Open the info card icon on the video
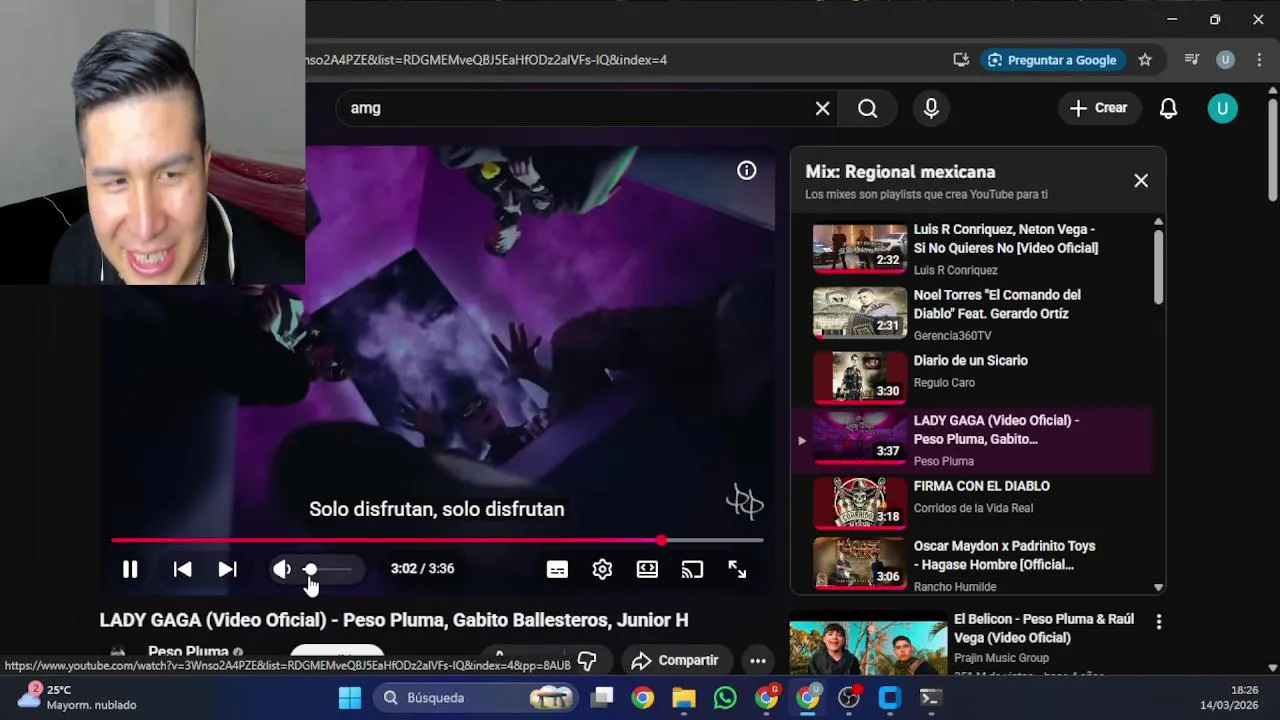Screen dimensions: 1280x720 (746, 171)
